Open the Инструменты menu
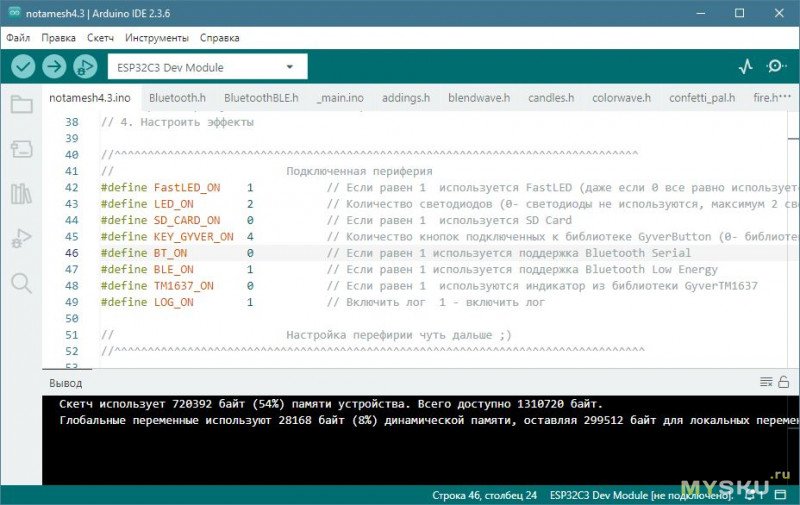This screenshot has height=505, width=800. click(x=157, y=38)
